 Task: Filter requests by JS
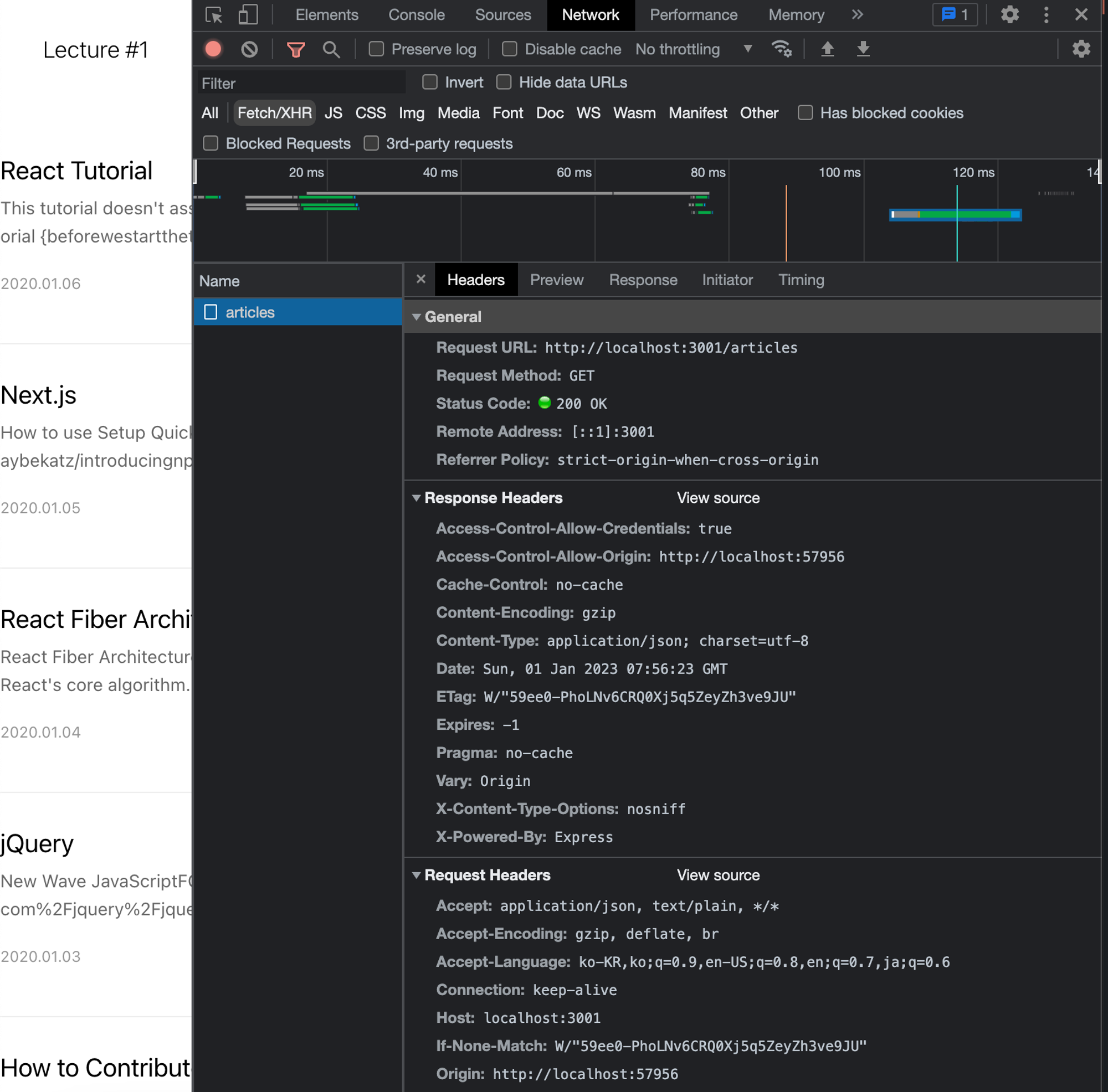(x=333, y=113)
